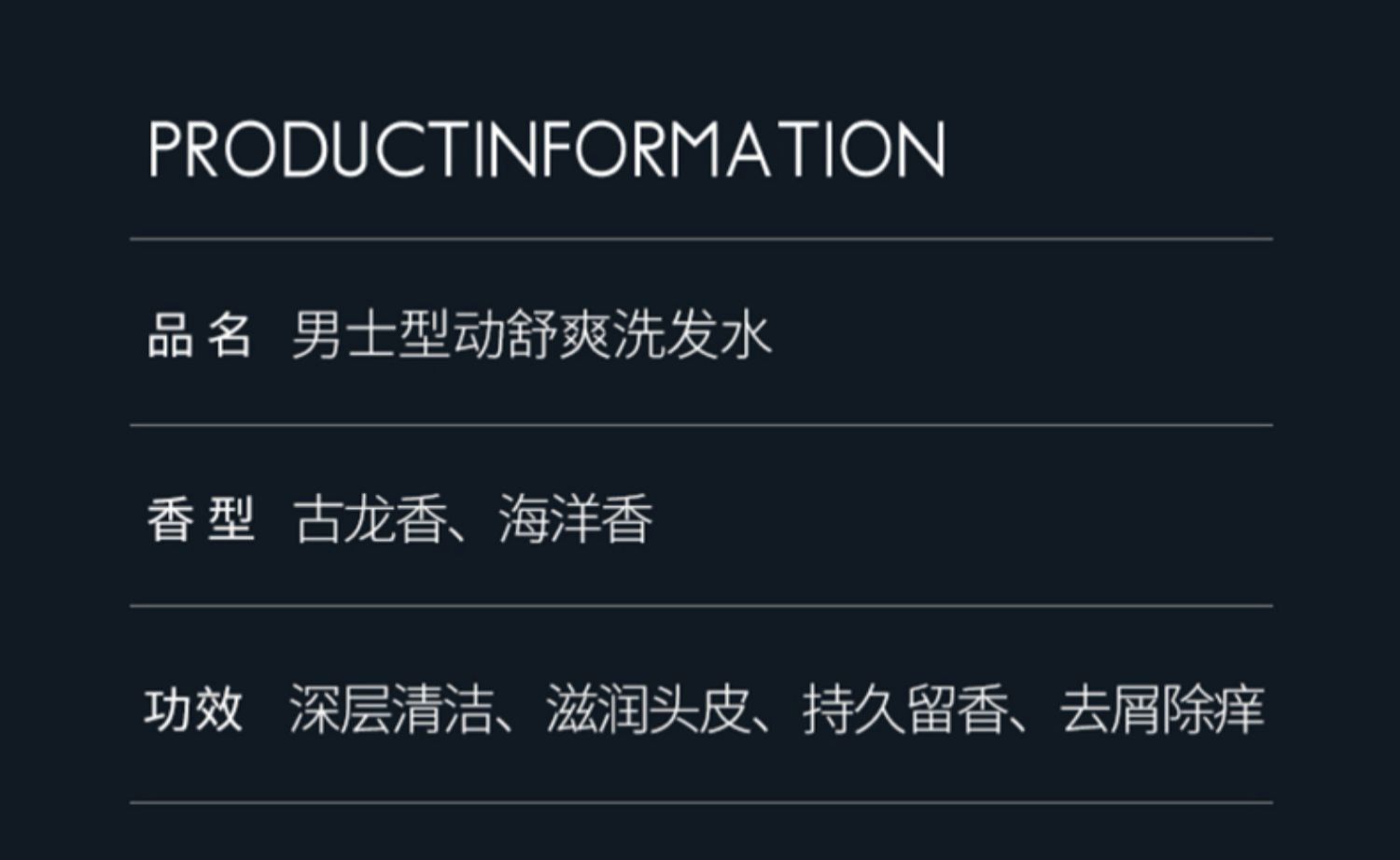This screenshot has height=860, width=1400.
Task: Click the 去屑除痒 benefit text
Action: 1162,710
